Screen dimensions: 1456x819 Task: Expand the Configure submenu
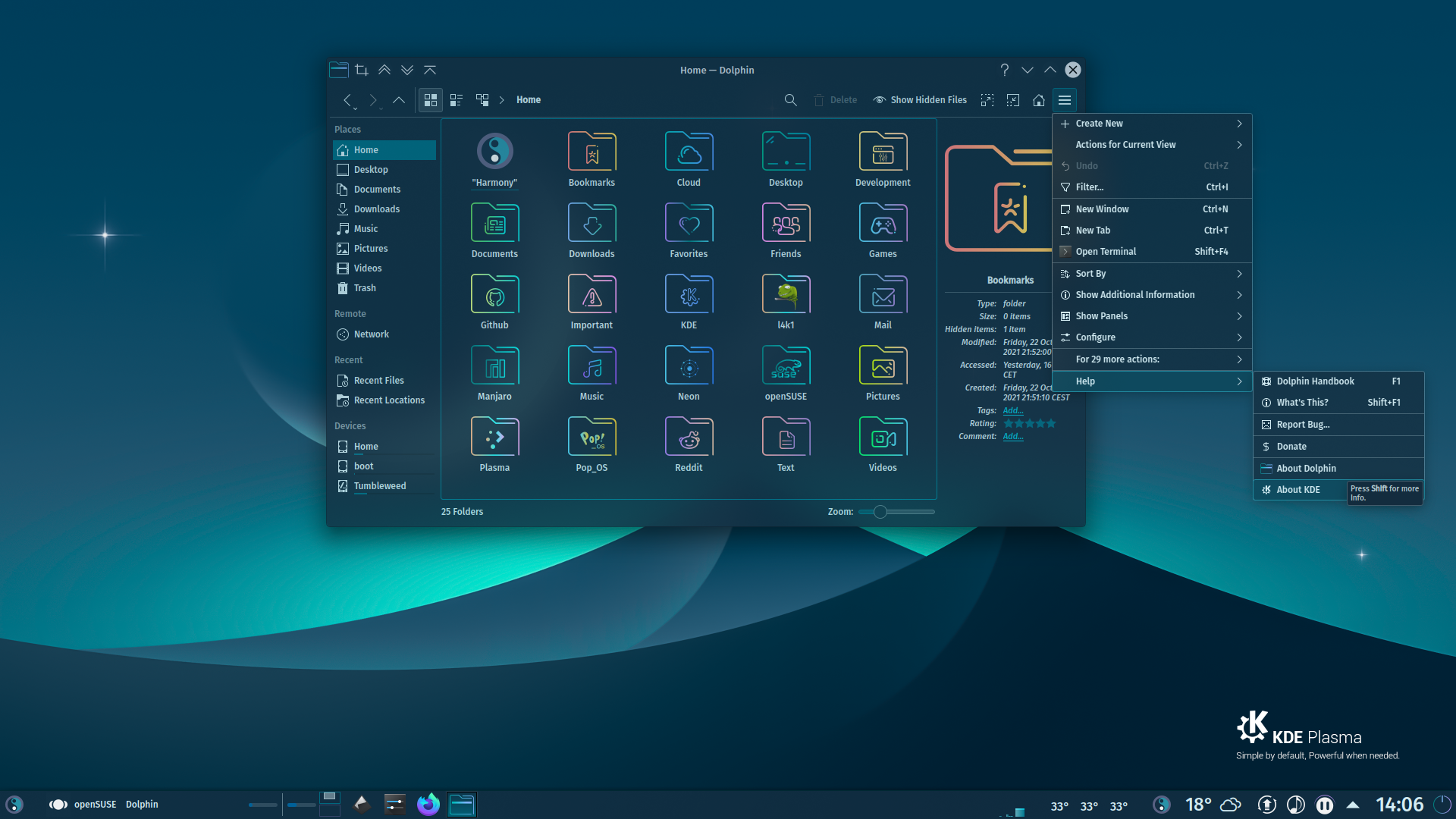[1152, 337]
